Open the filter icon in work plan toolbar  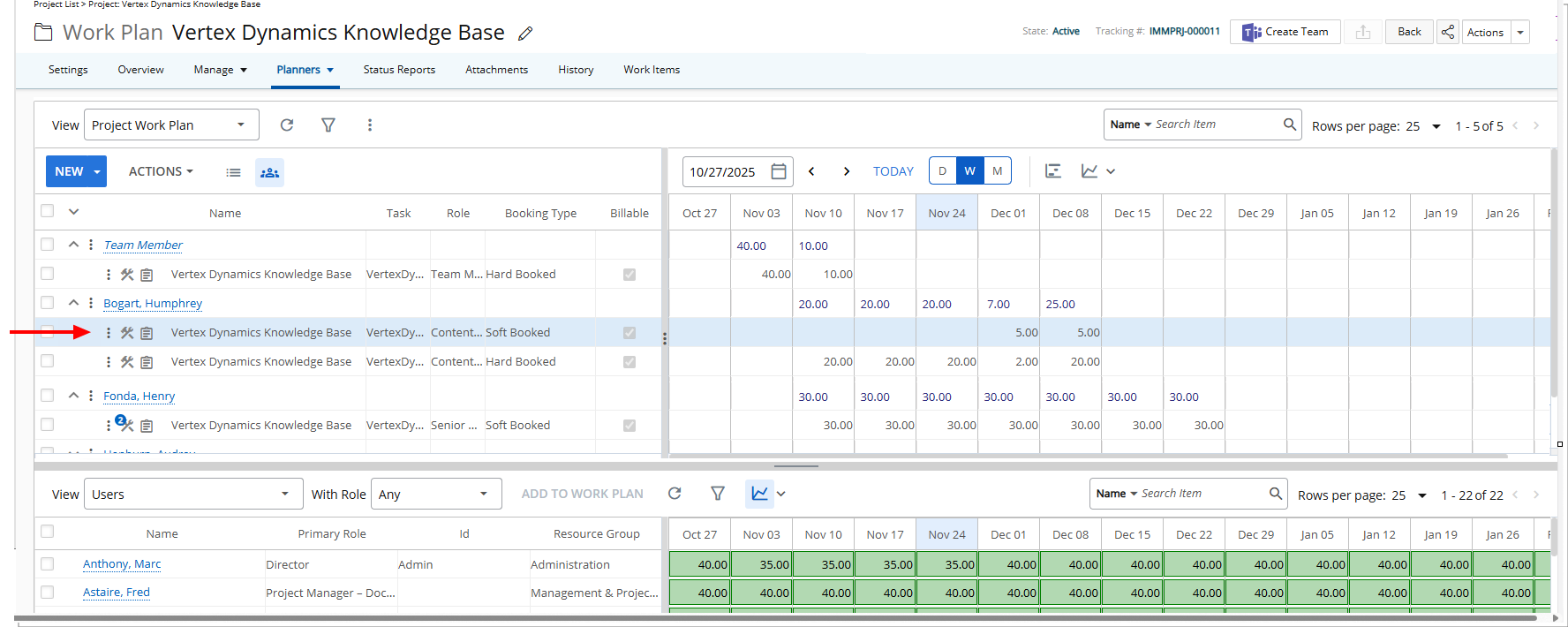point(328,125)
